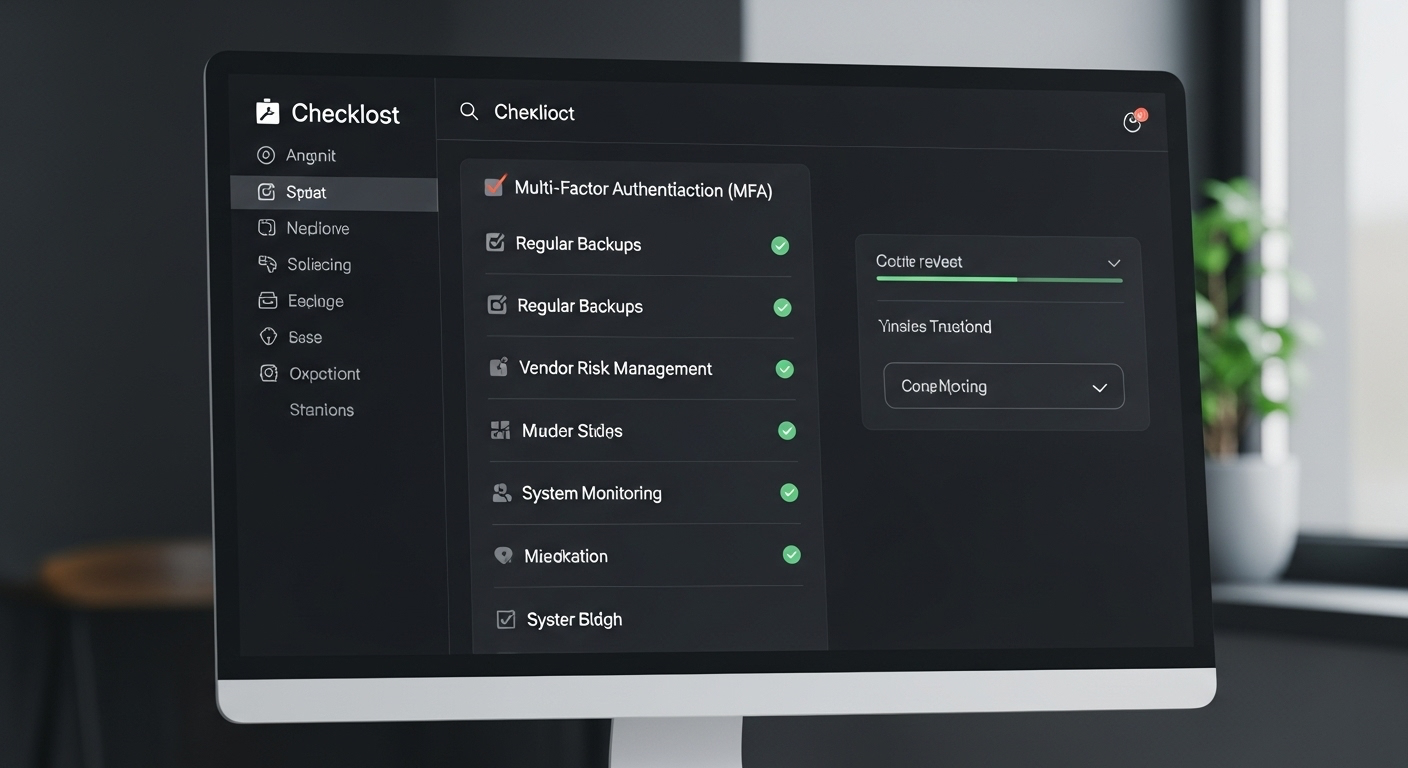Click the icon beside Vendor Risk Management
The image size is (1408, 768).
click(x=498, y=368)
